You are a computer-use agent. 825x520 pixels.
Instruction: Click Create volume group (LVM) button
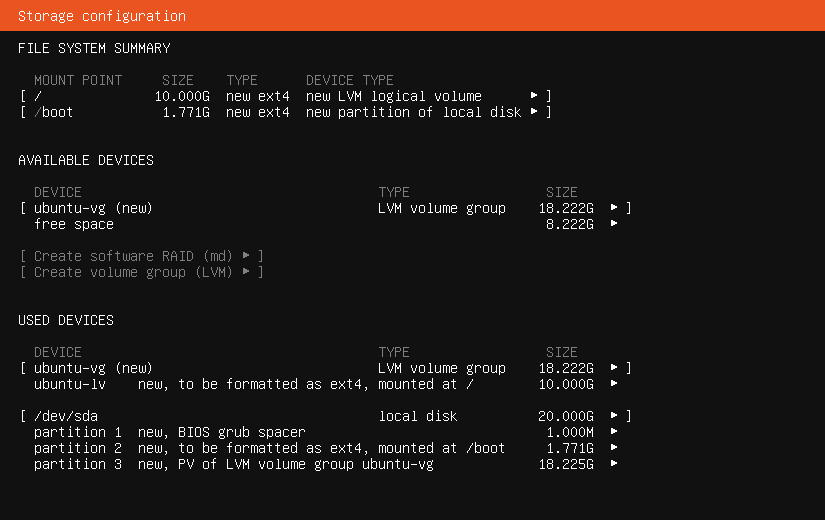141,272
